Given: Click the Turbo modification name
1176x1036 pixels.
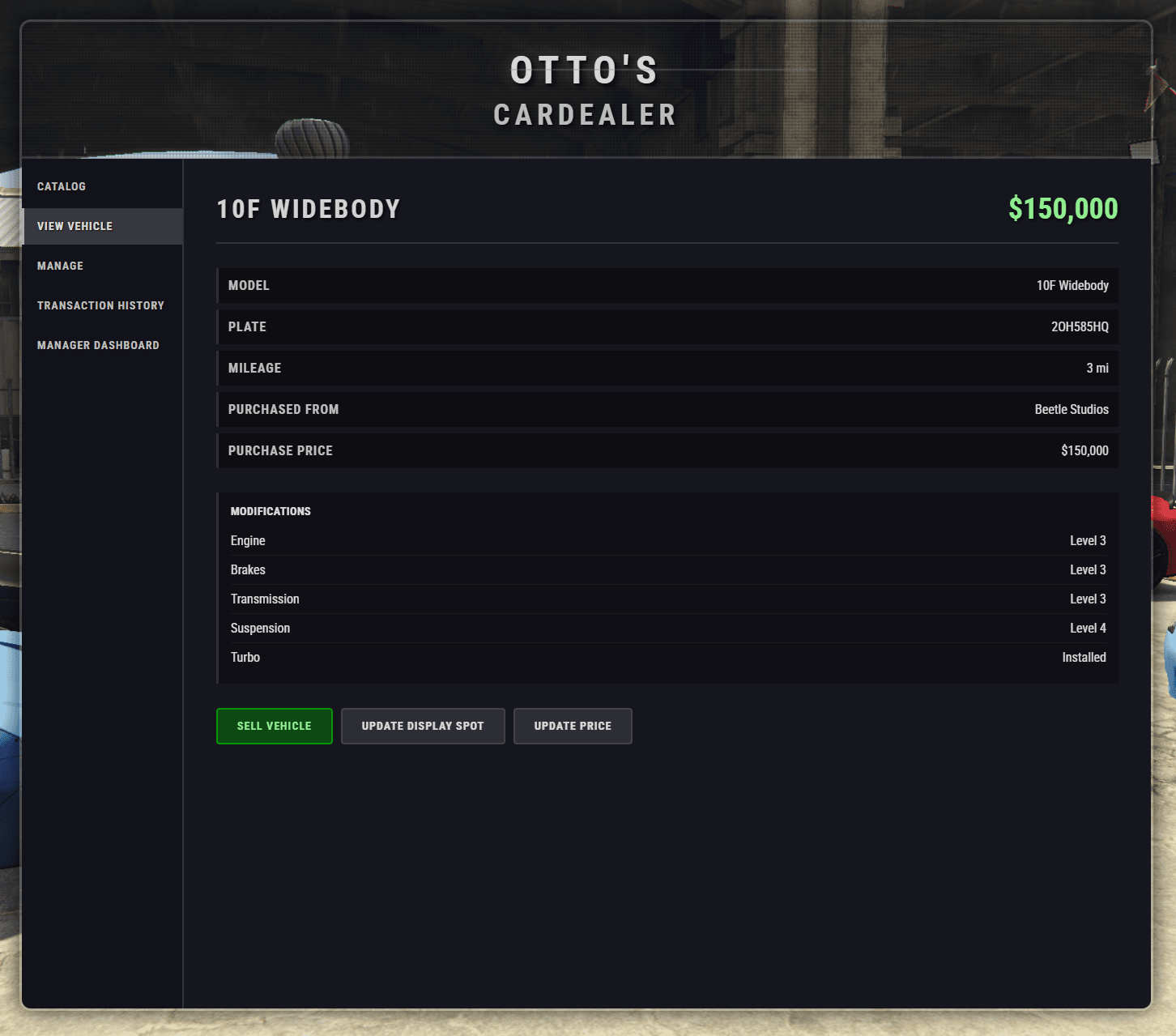Looking at the screenshot, I should click(245, 657).
